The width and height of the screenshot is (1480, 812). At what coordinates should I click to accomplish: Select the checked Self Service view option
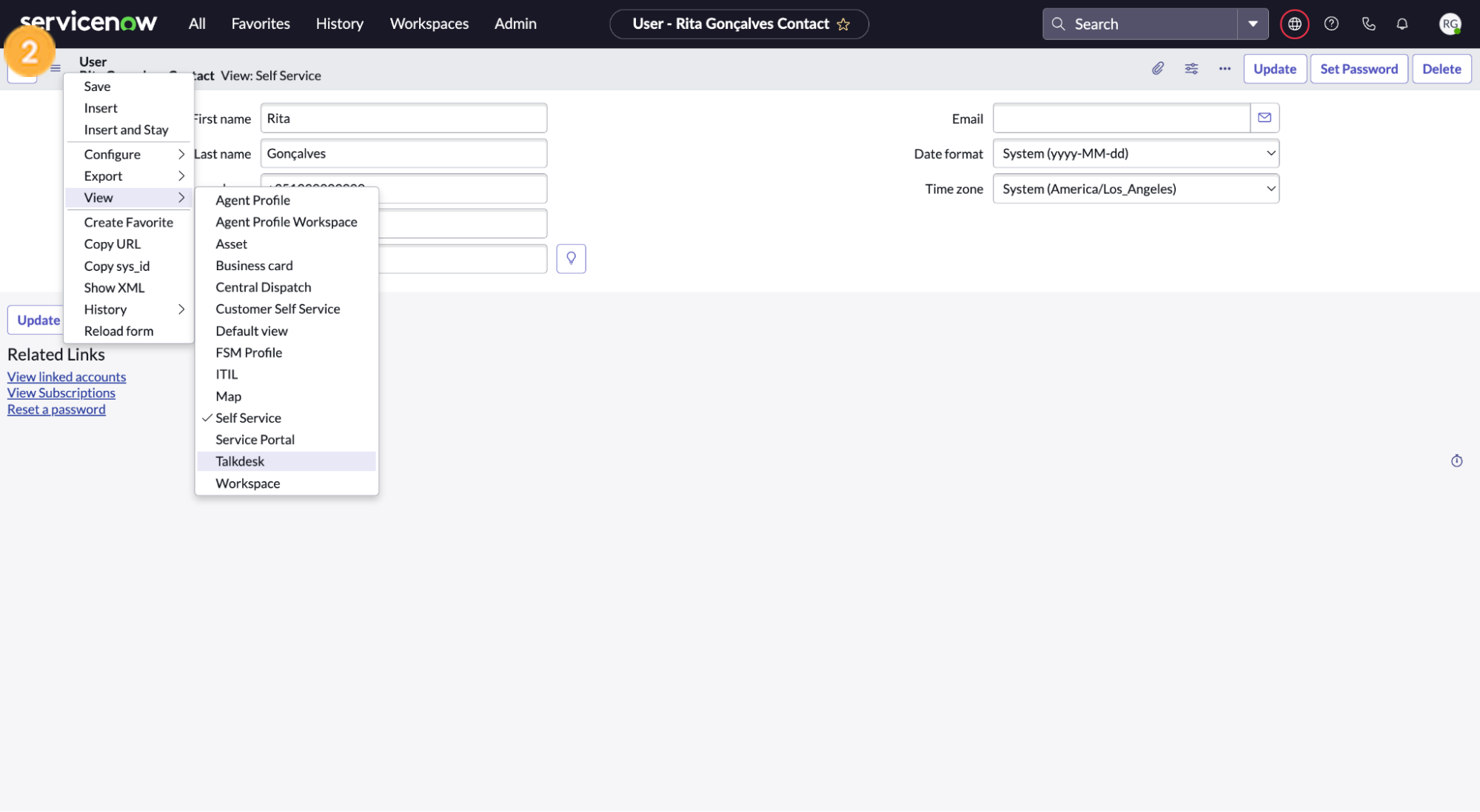point(248,417)
